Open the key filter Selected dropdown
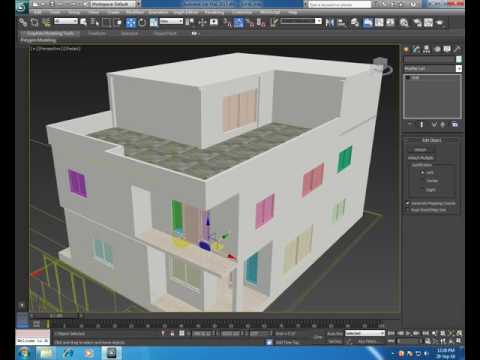The height and width of the screenshot is (360, 480). click(365, 333)
